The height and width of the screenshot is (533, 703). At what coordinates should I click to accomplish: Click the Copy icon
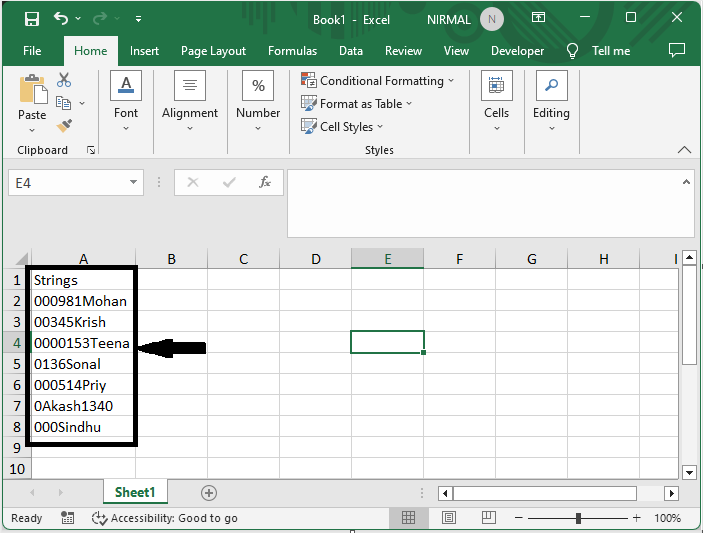pos(63,103)
